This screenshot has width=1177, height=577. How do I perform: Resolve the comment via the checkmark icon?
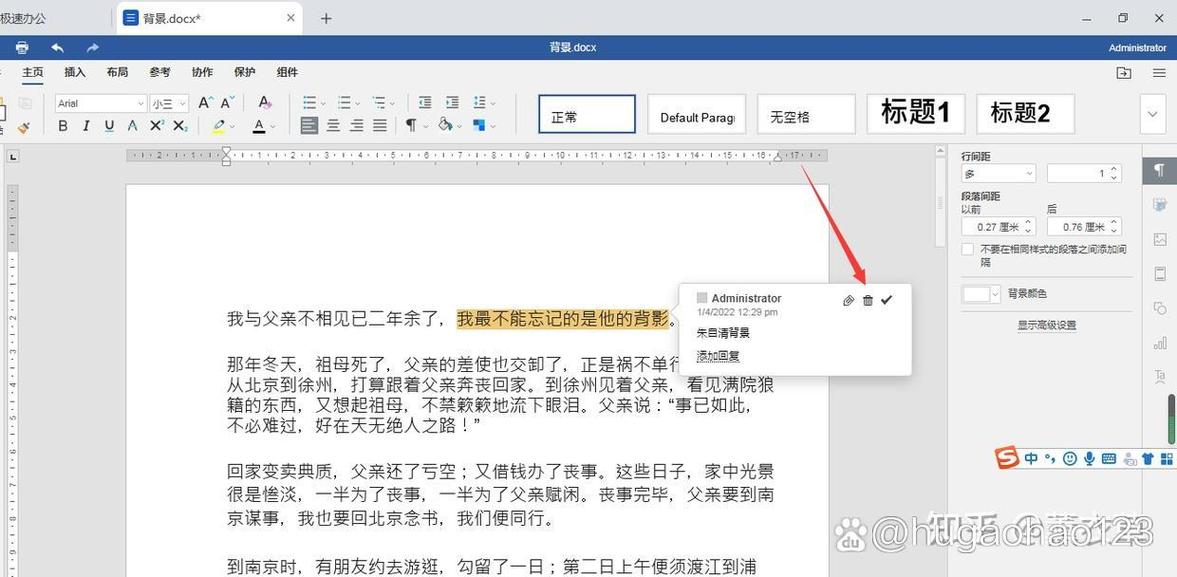click(886, 300)
